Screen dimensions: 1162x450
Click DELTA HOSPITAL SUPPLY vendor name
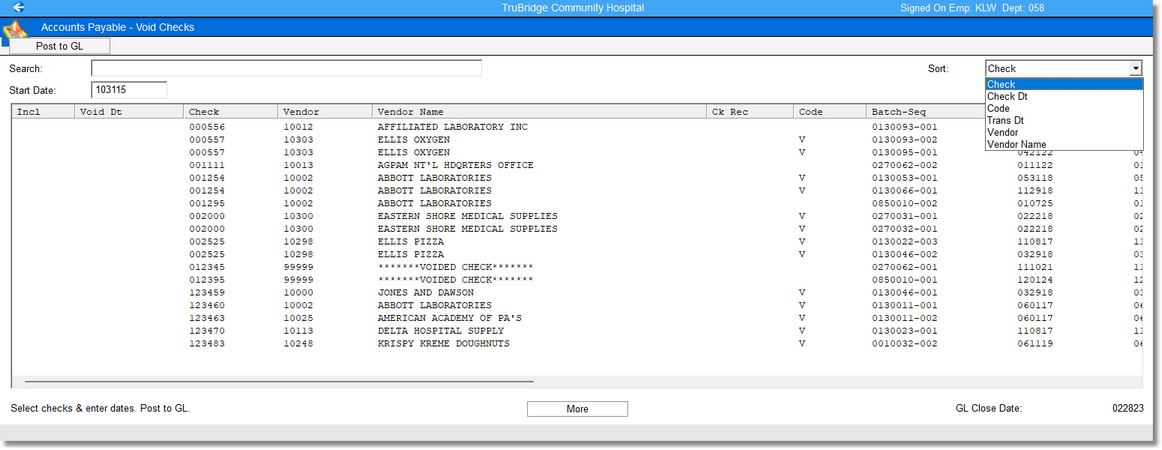[x=440, y=331]
